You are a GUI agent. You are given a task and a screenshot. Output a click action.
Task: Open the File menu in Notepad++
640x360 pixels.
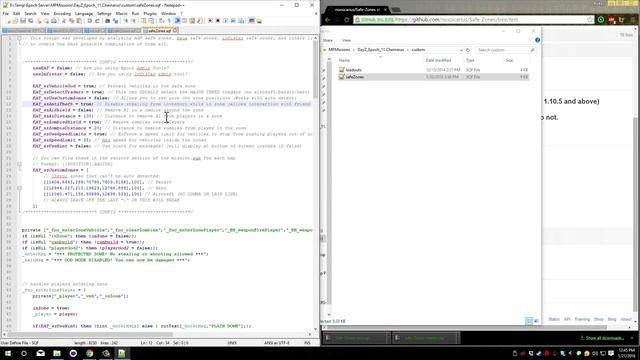(5, 13)
